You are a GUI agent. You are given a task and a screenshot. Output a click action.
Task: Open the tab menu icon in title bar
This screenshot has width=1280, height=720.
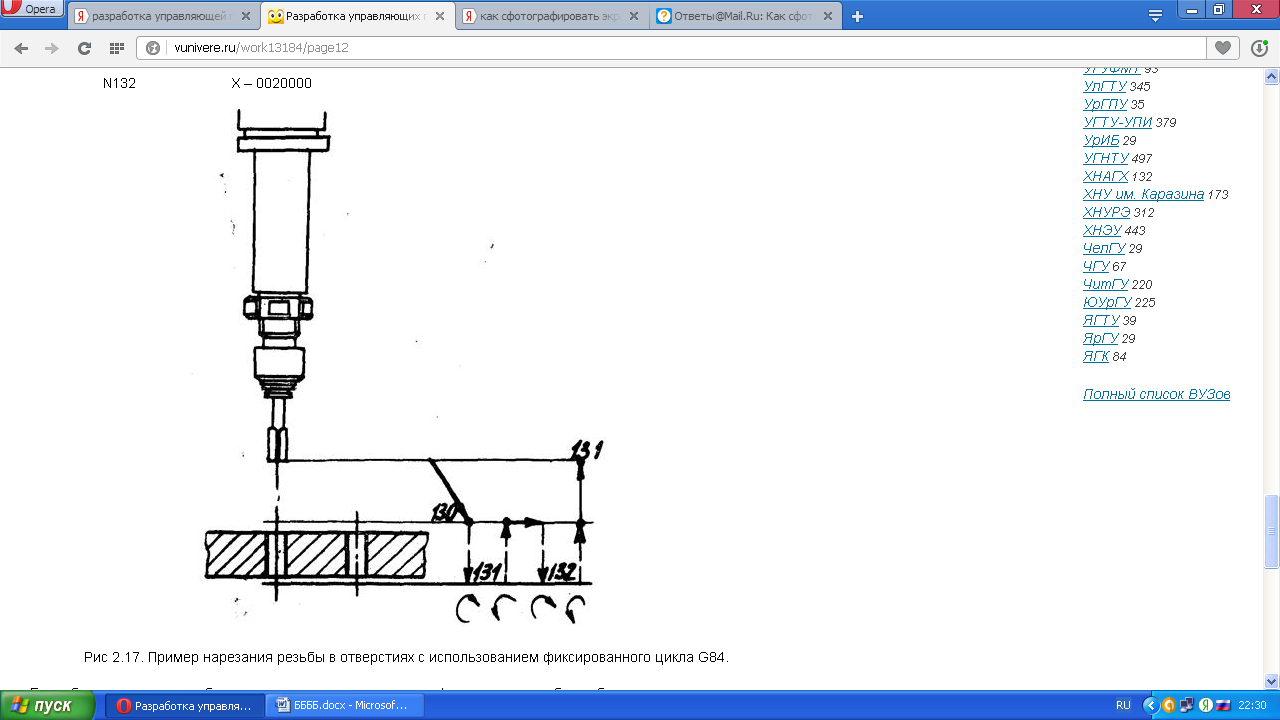pyautogui.click(x=1155, y=15)
